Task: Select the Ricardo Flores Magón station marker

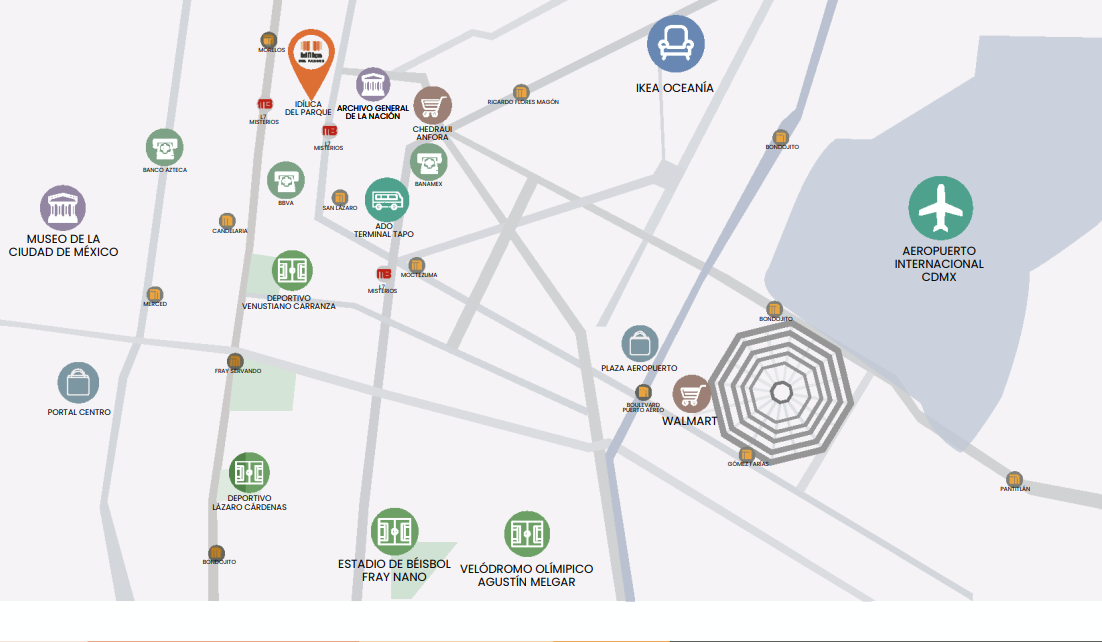Action: (x=520, y=92)
